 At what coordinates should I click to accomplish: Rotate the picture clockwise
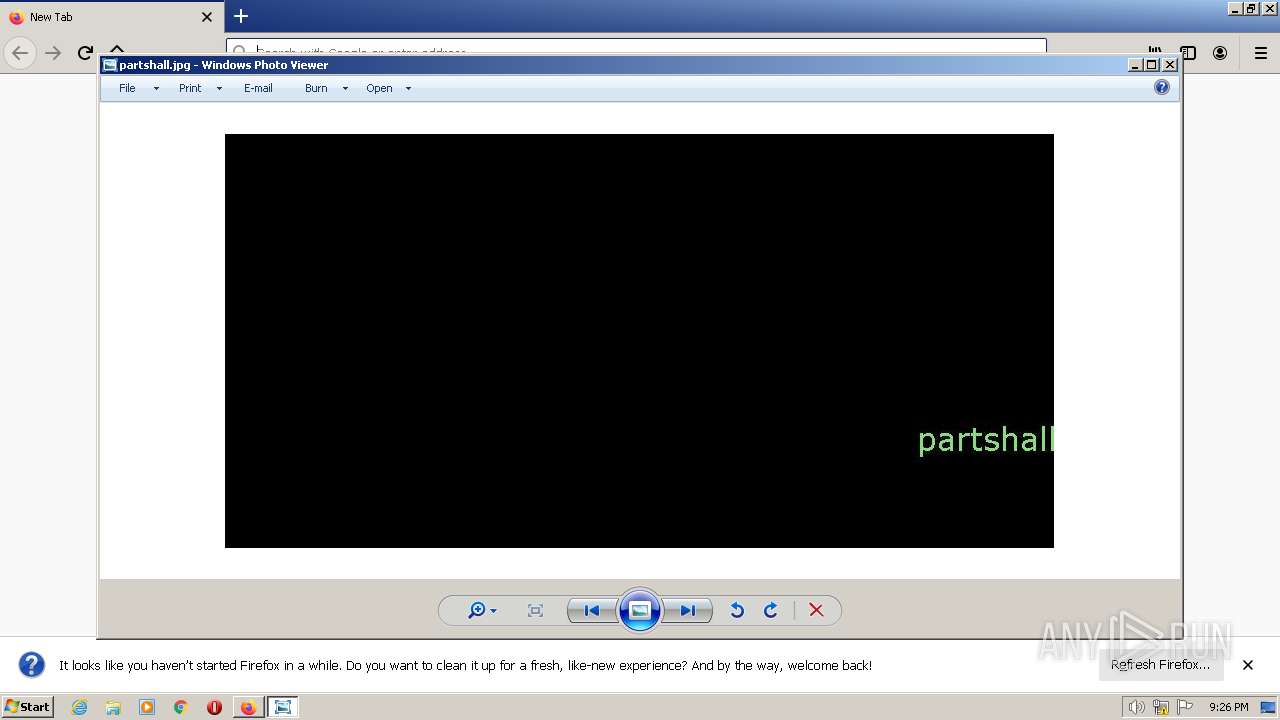(x=771, y=610)
